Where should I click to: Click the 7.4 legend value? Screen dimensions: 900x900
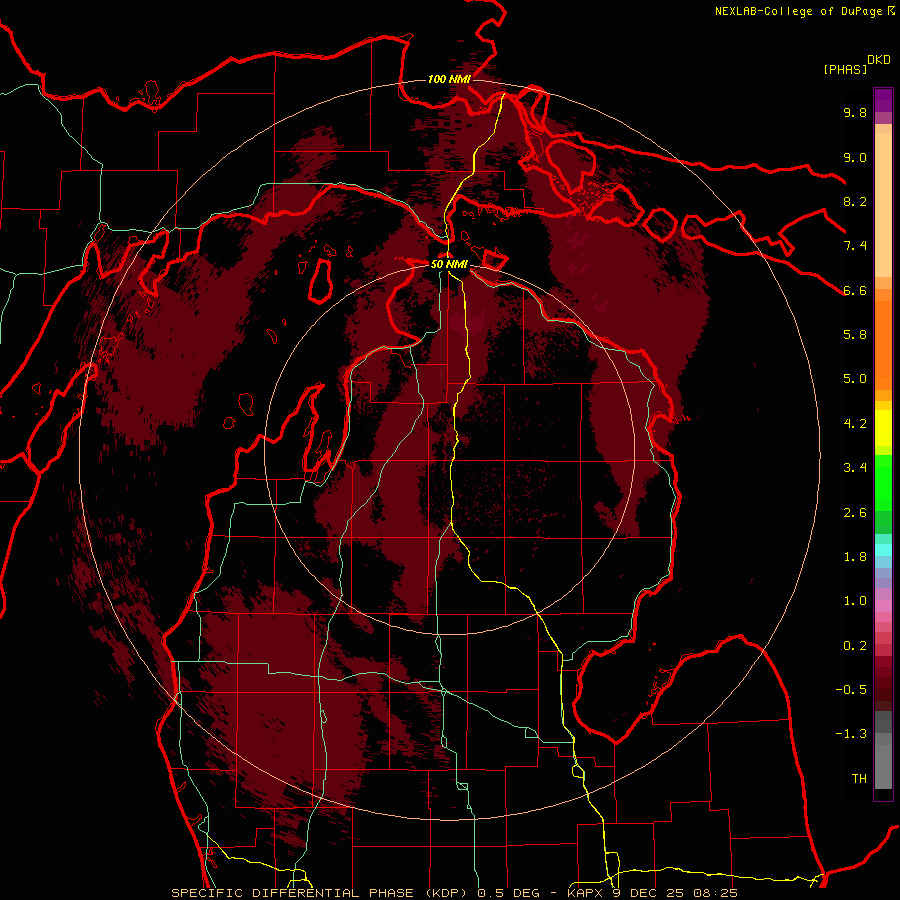pos(855,246)
